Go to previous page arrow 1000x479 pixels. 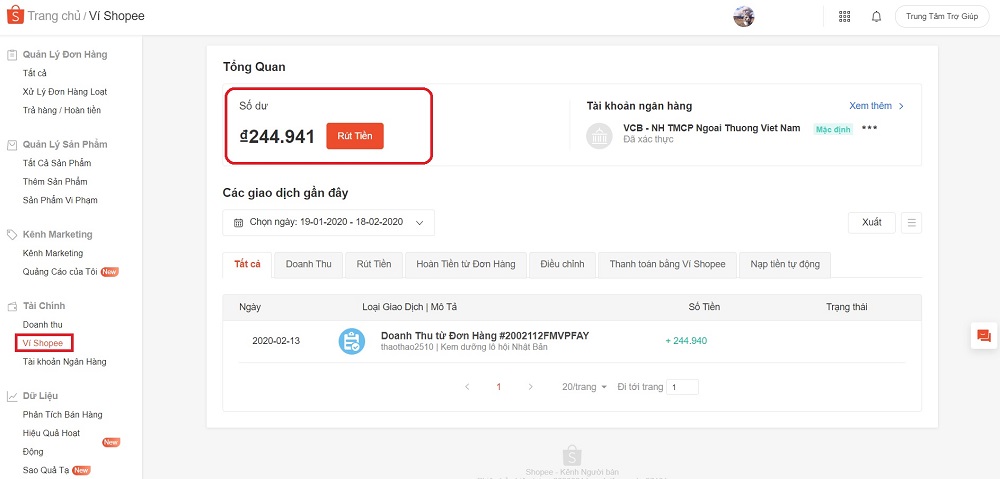[467, 387]
